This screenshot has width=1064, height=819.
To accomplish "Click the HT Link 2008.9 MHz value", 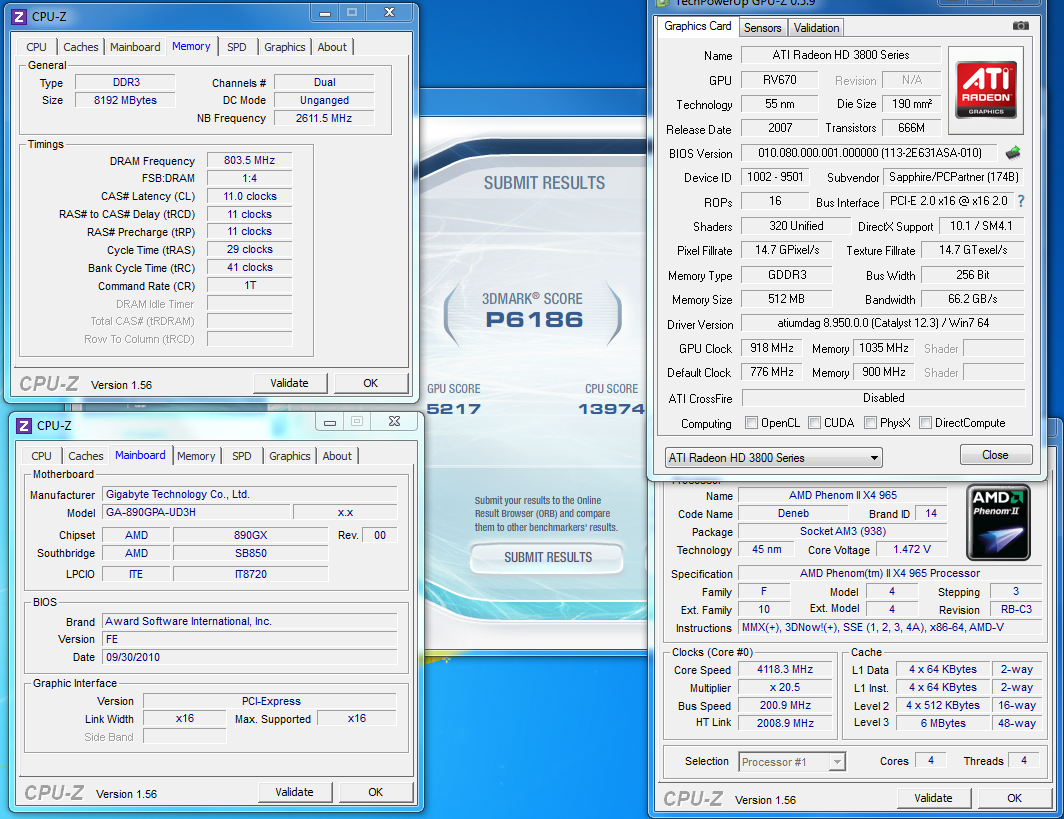I will 785,723.
